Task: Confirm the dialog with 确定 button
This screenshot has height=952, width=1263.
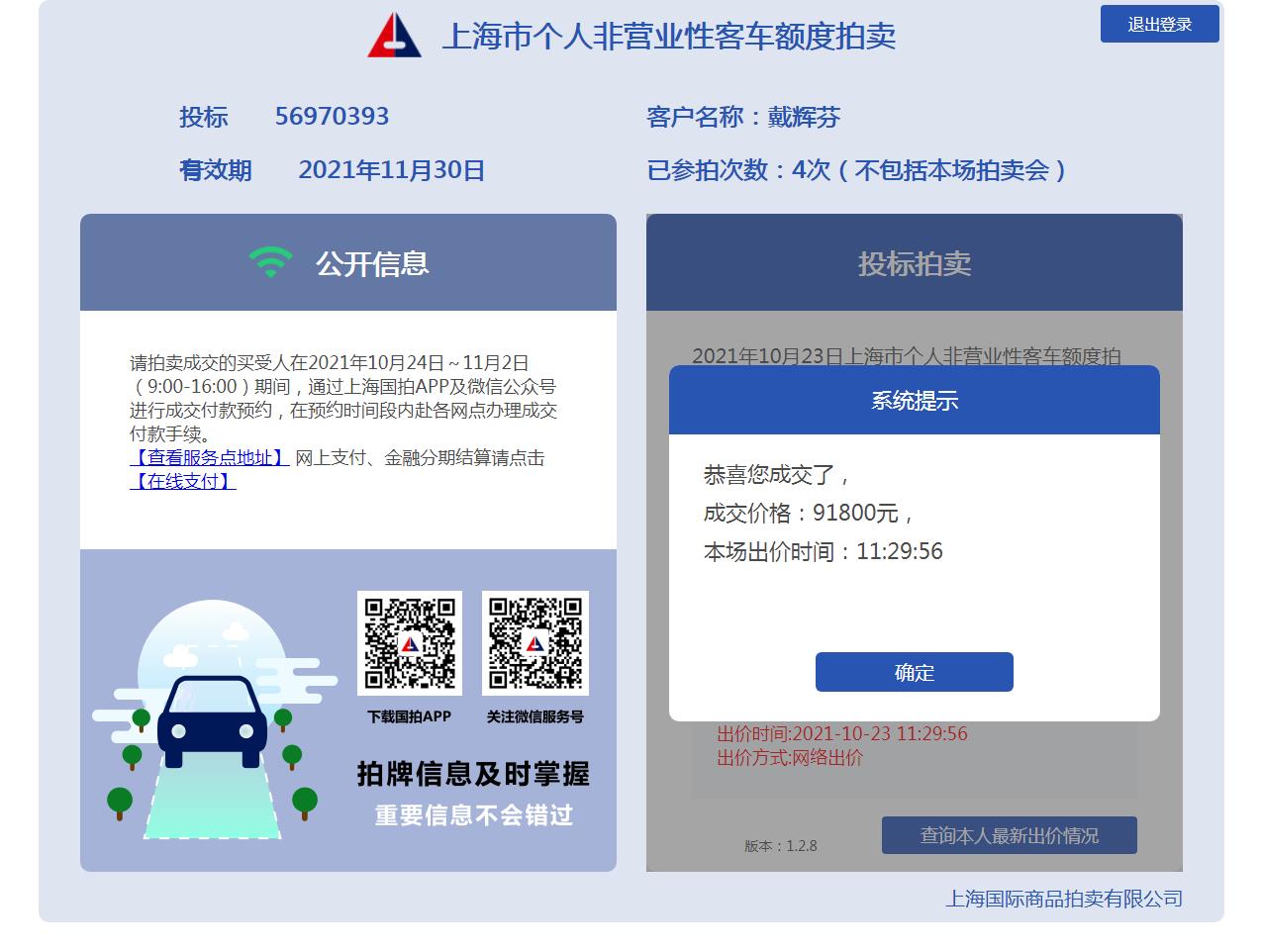Action: click(914, 672)
